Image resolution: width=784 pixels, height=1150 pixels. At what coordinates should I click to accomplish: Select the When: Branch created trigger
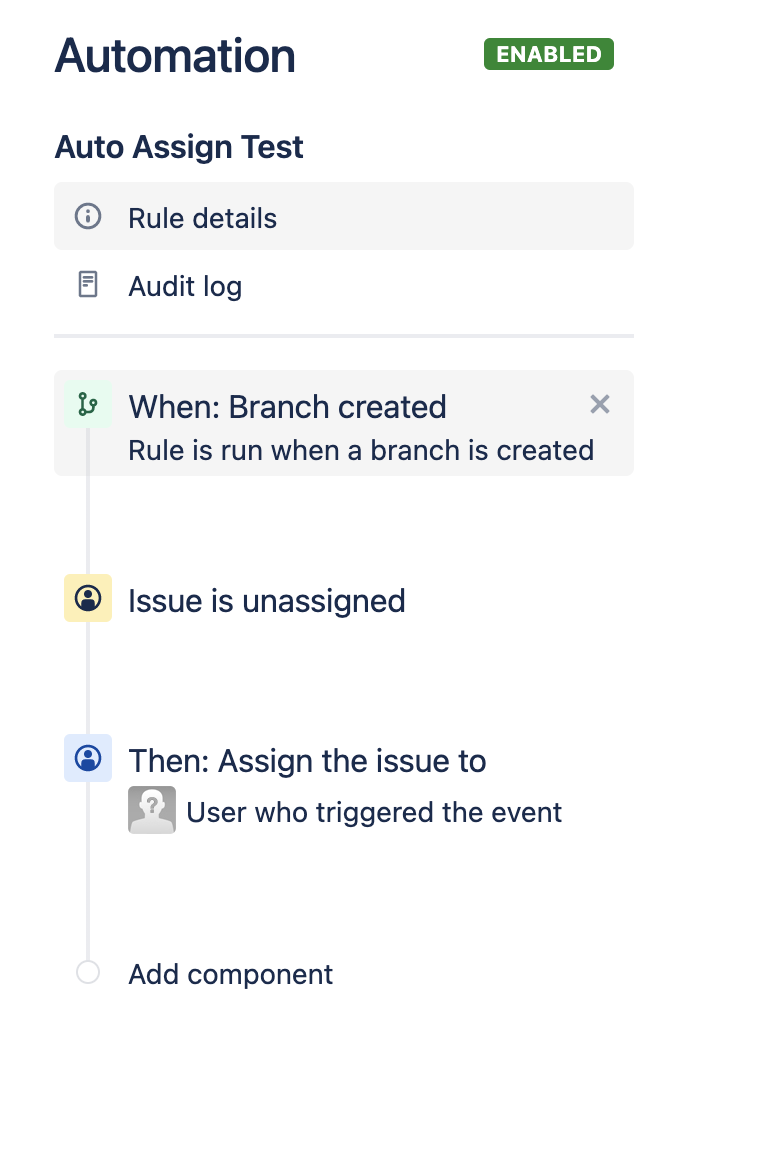pyautogui.click(x=343, y=423)
